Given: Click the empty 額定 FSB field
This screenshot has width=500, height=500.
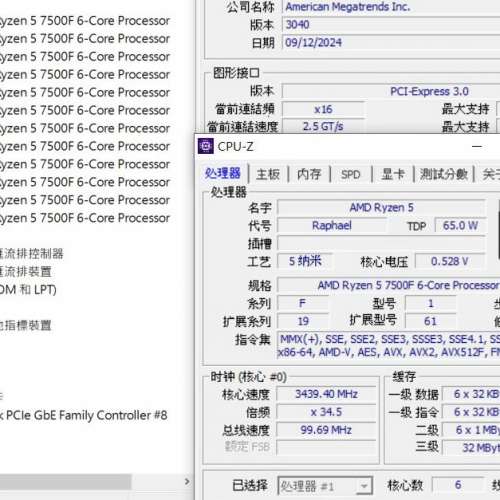Looking at the screenshot, I should coord(326,447).
